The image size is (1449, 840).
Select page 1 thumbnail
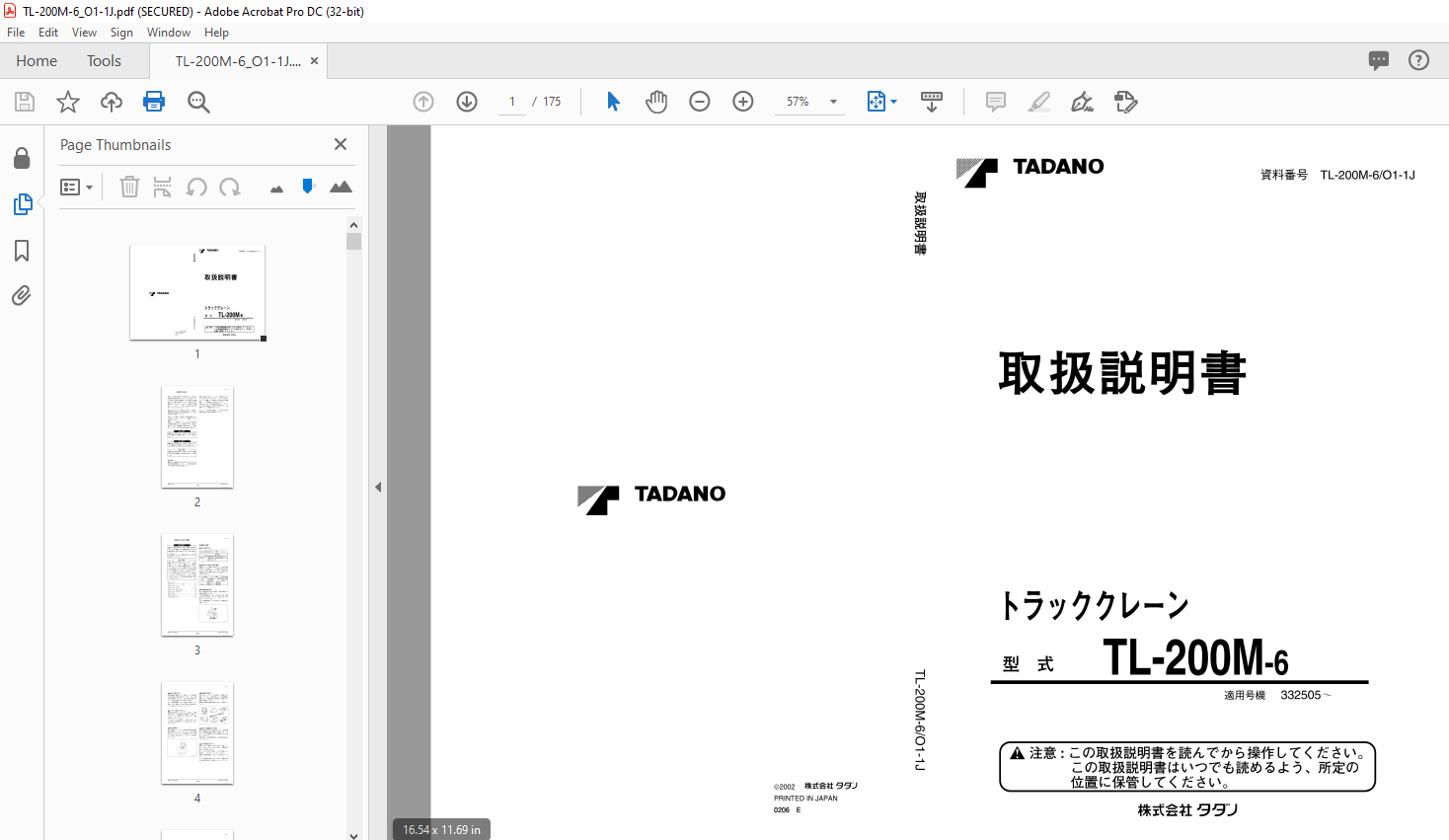tap(197, 292)
